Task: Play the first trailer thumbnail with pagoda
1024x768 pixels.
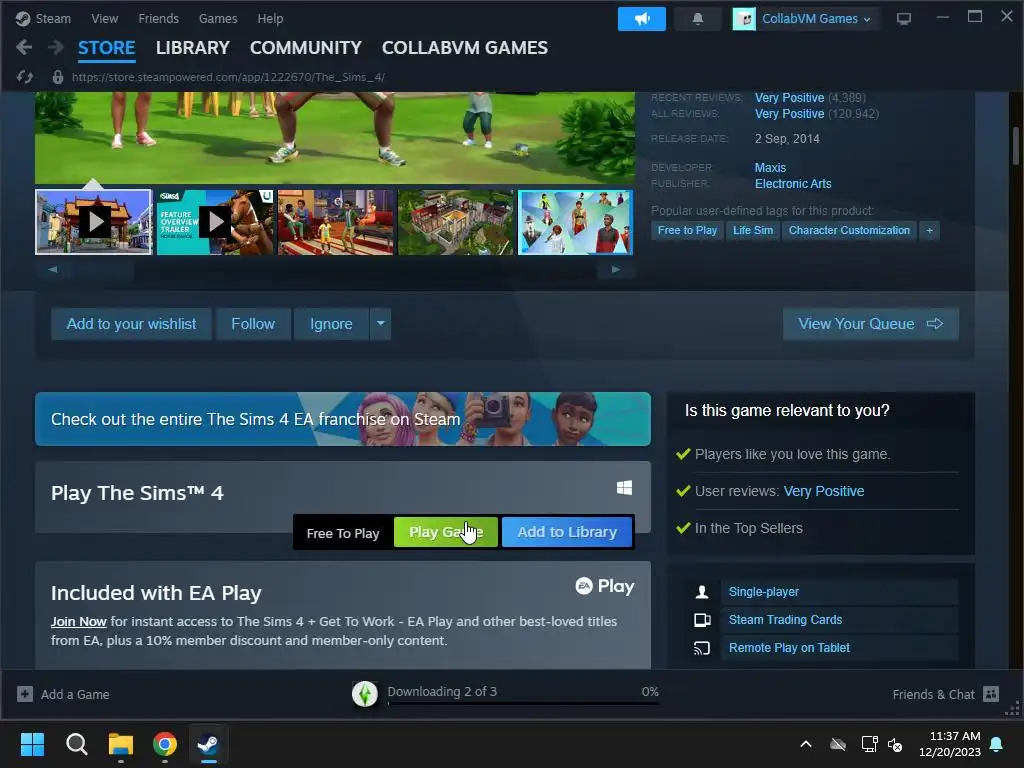Action: pos(93,222)
